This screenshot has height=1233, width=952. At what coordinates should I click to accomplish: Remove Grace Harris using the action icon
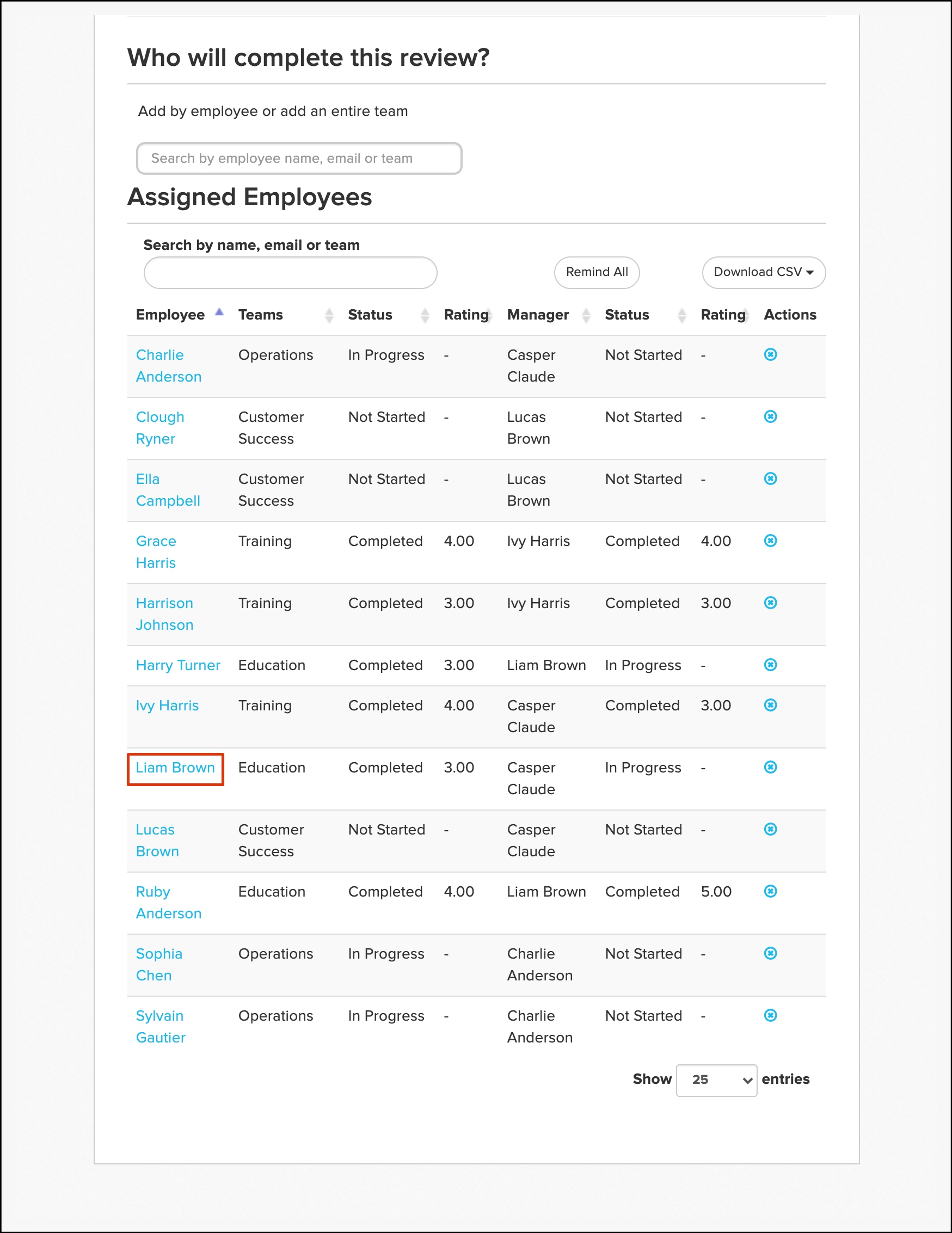[x=770, y=541]
